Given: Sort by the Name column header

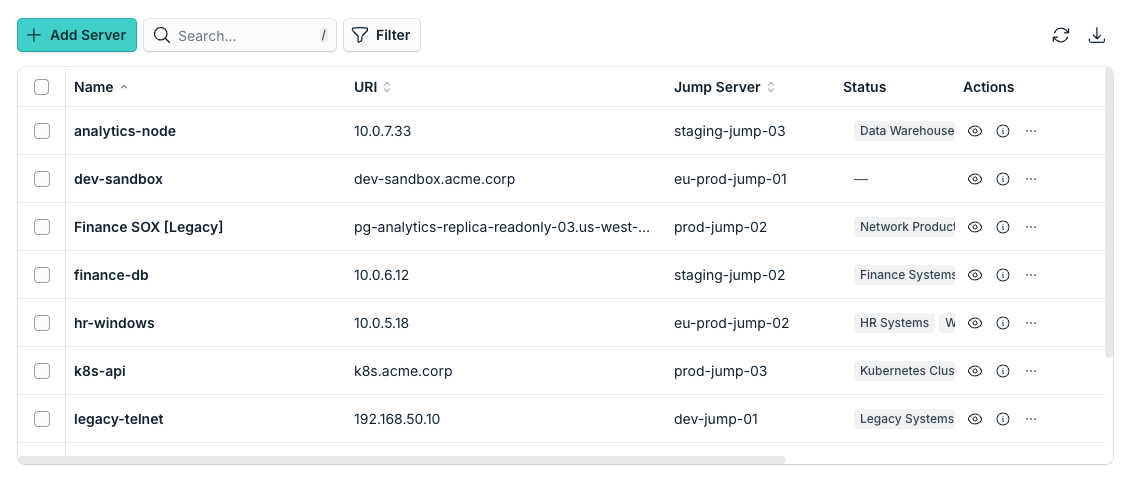Looking at the screenshot, I should click(x=101, y=87).
